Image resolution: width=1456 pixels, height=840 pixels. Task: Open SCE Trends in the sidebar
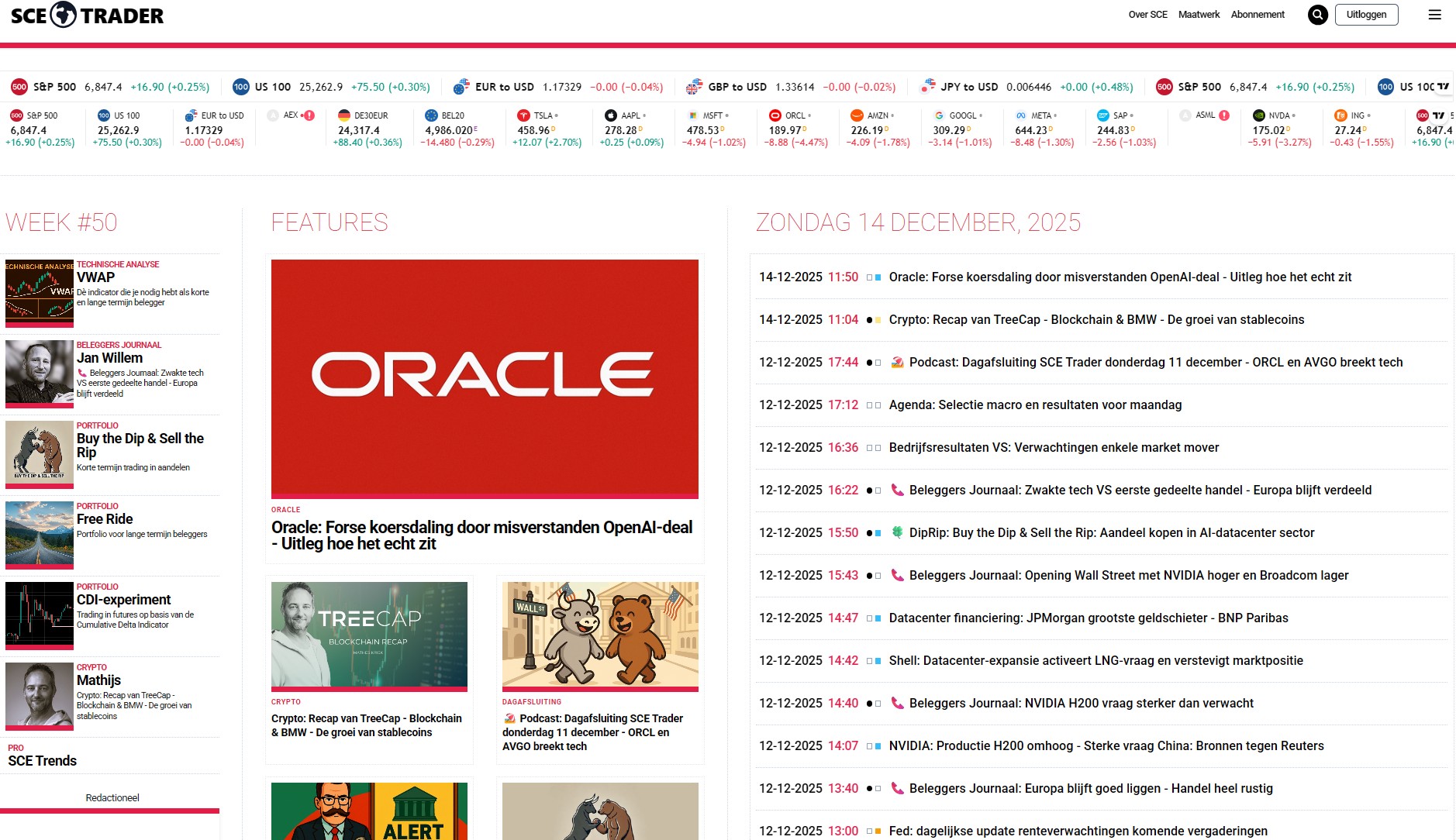[x=43, y=761]
